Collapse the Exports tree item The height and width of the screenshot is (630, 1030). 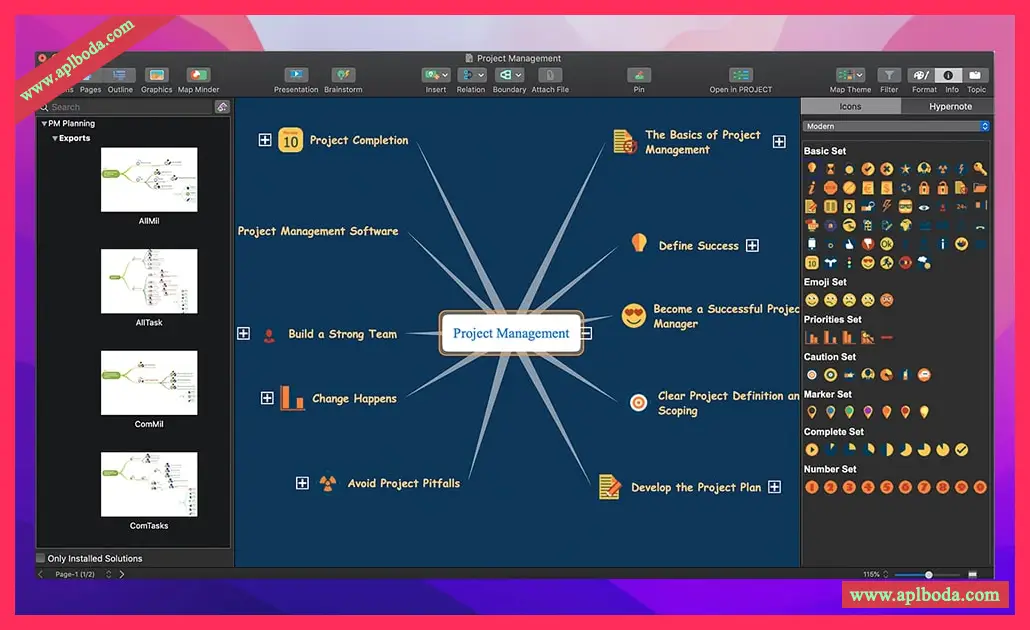(x=55, y=139)
